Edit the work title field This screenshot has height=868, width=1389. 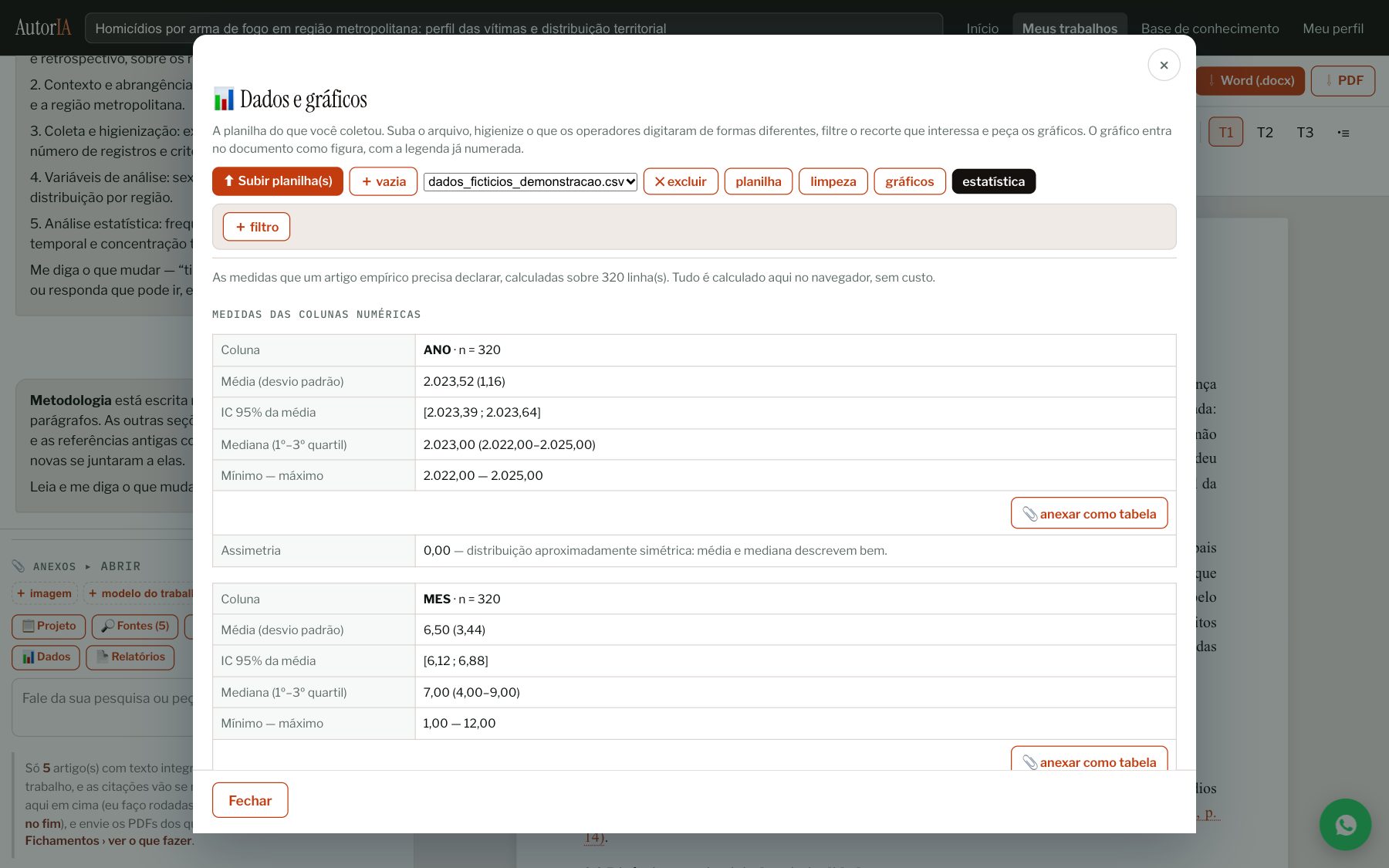point(514,29)
